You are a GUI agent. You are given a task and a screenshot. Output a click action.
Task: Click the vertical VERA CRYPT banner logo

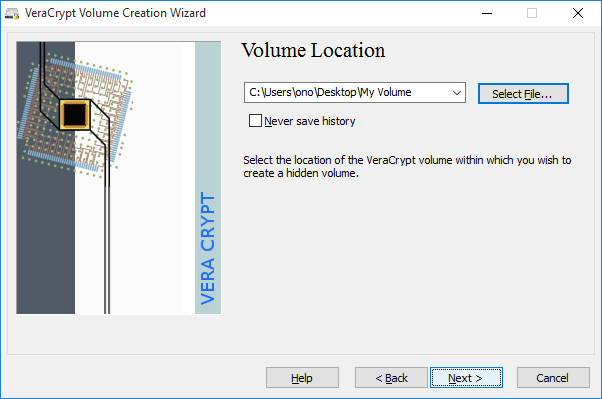click(208, 248)
